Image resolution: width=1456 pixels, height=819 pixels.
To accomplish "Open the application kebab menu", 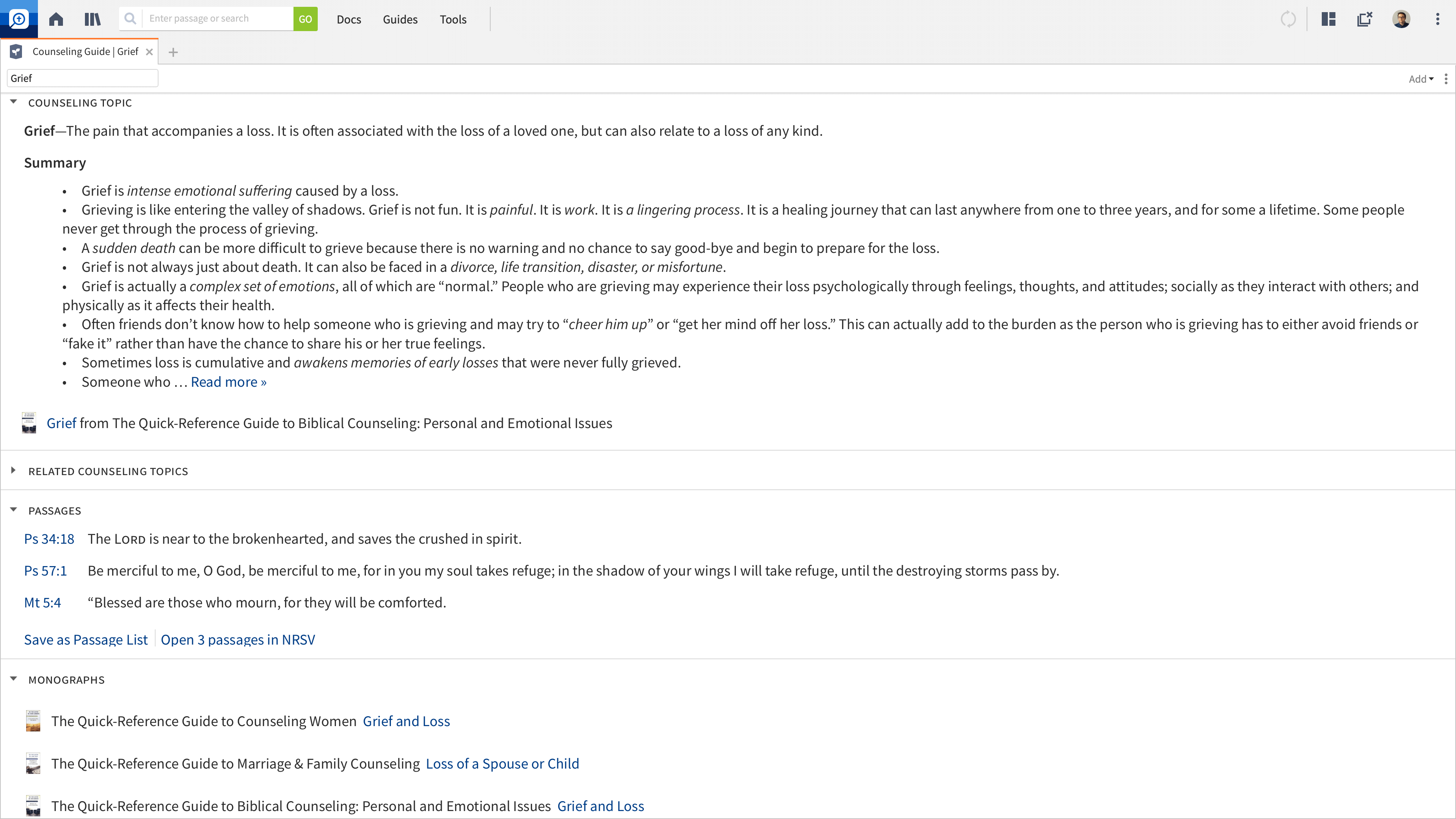I will (x=1437, y=19).
